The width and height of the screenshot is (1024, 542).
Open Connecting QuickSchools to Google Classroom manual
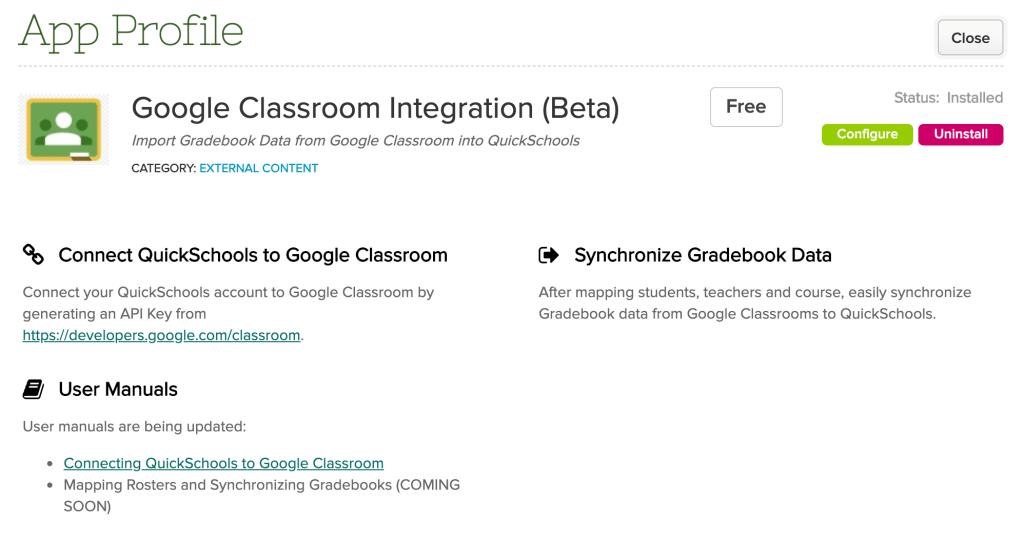click(x=223, y=463)
